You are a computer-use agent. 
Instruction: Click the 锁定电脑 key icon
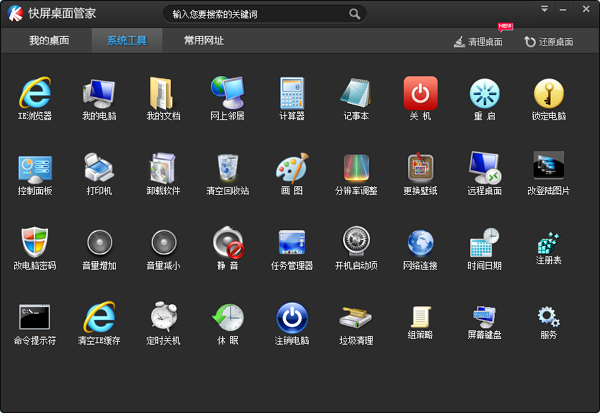pos(549,94)
